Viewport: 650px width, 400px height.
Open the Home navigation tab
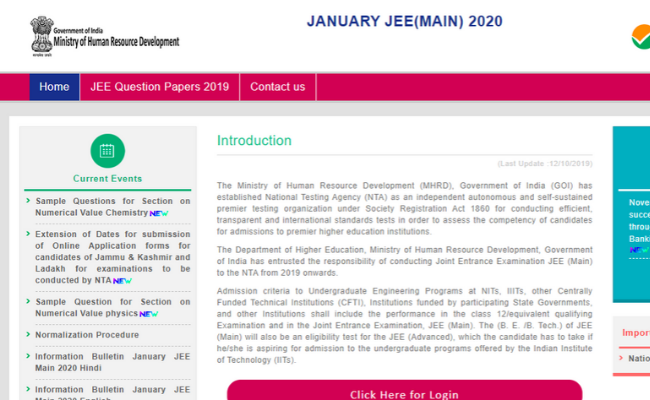54,87
